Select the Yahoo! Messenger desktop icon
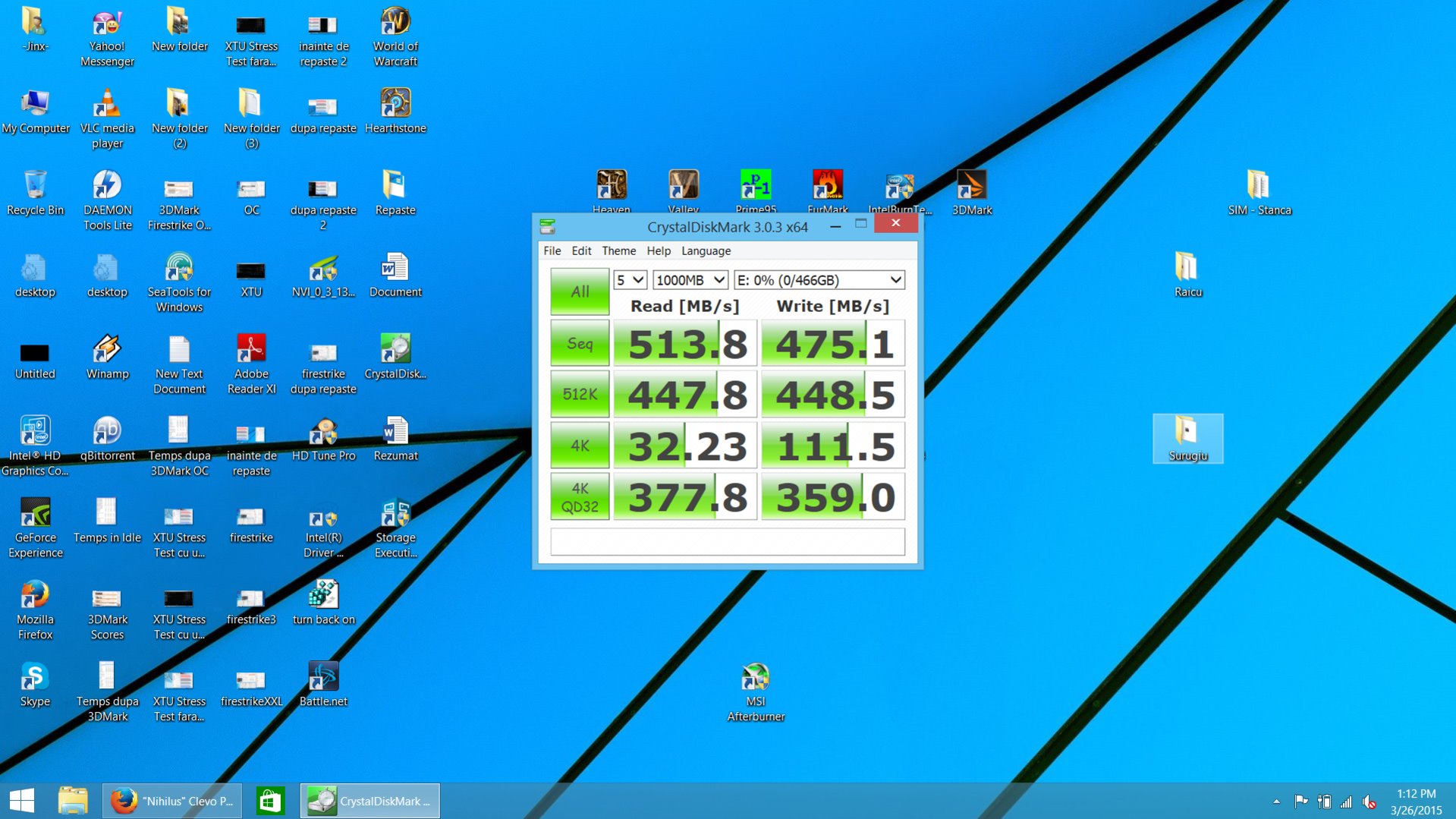This screenshot has width=1456, height=819. pos(107,37)
